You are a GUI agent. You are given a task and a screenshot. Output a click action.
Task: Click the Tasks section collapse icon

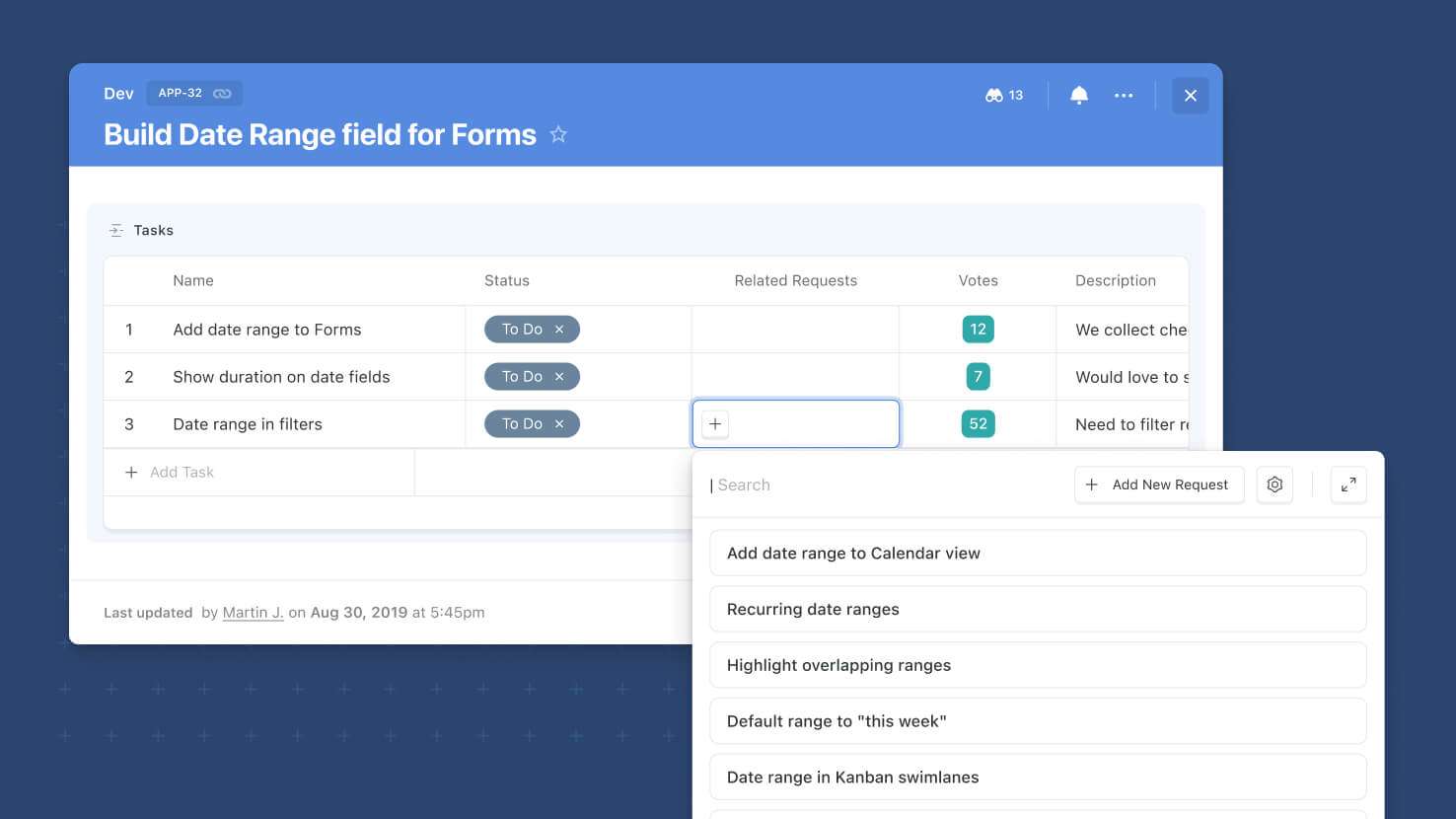(116, 230)
